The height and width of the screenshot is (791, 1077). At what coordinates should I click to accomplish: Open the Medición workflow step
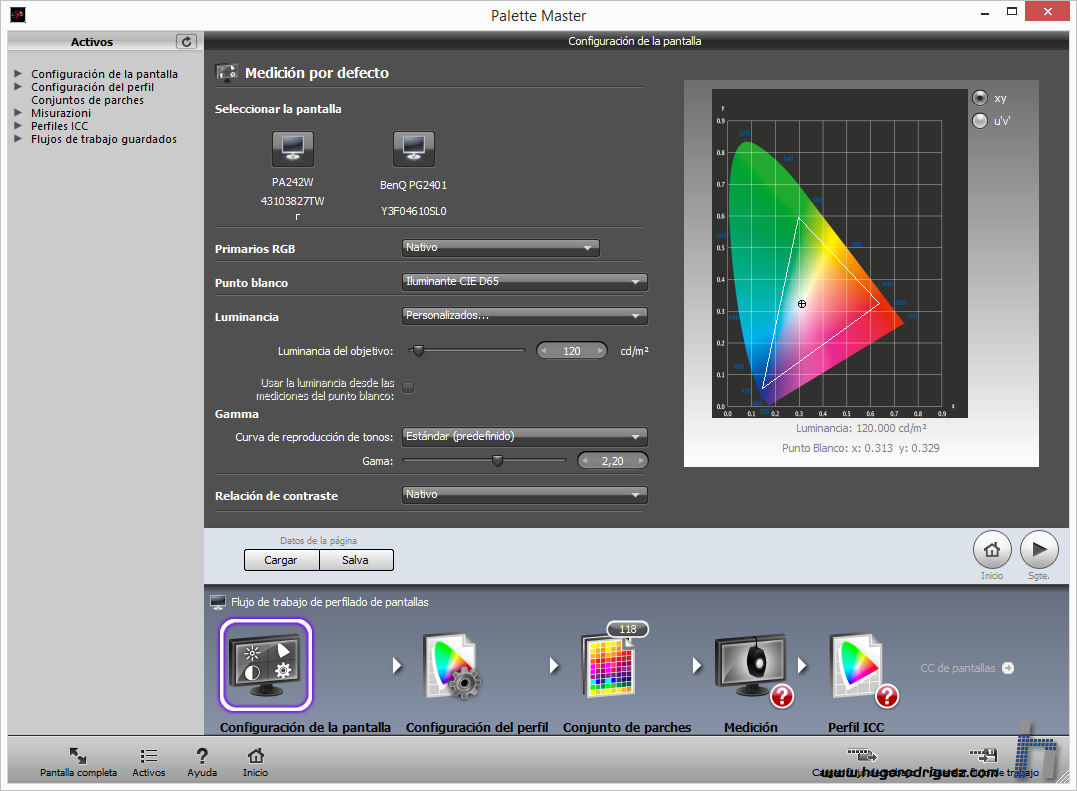click(753, 667)
